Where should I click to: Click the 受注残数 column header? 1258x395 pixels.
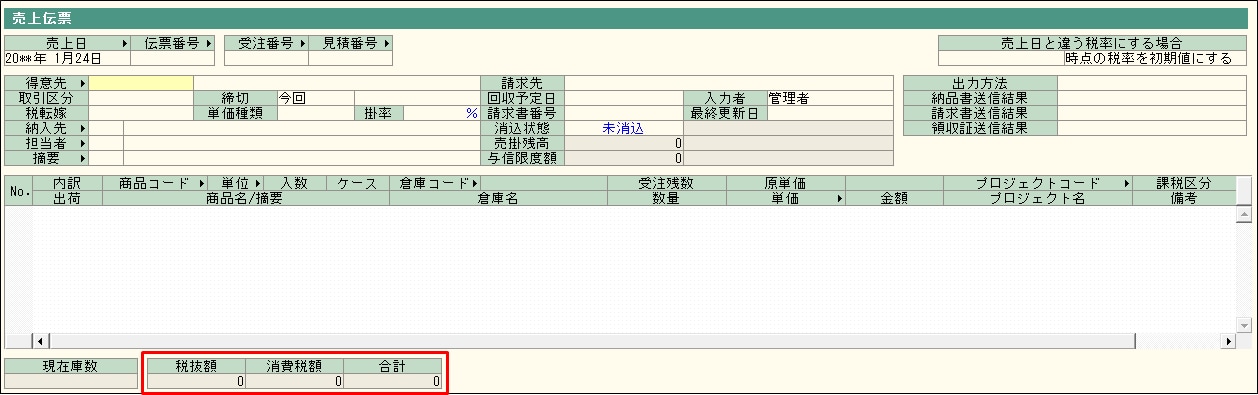tap(666, 183)
